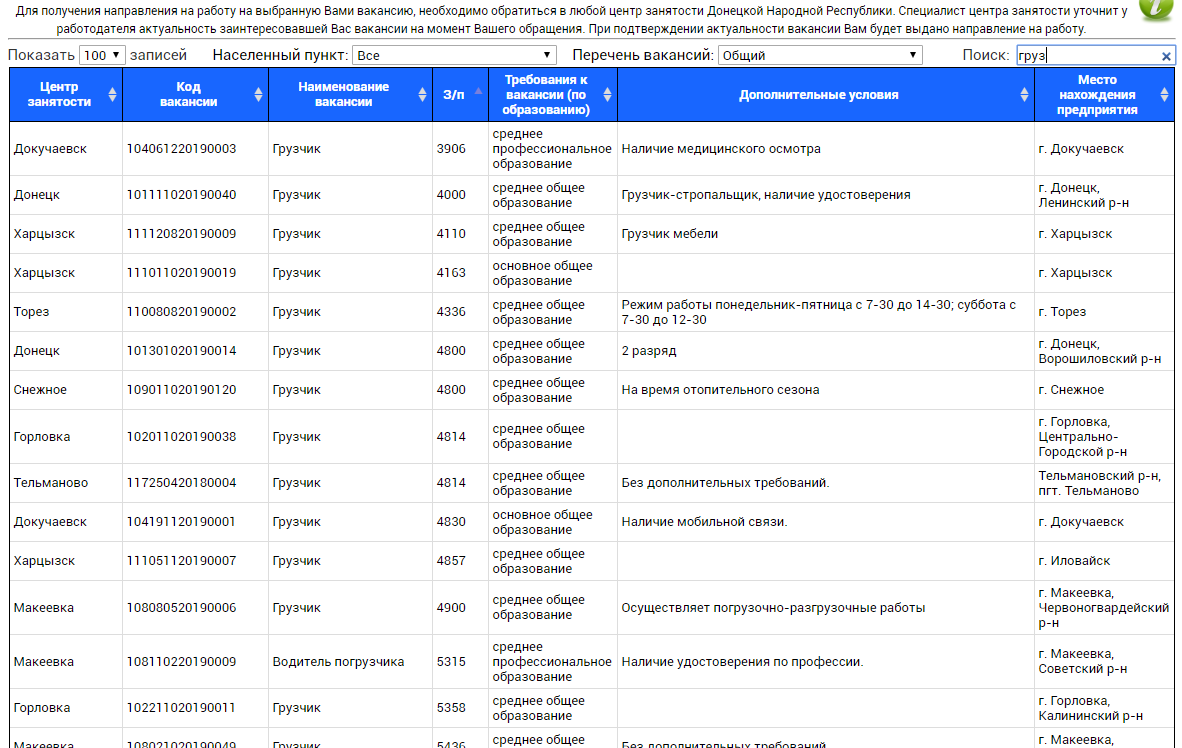Click the Центр занятости header text
Image resolution: width=1182 pixels, height=748 pixels.
tap(59, 94)
